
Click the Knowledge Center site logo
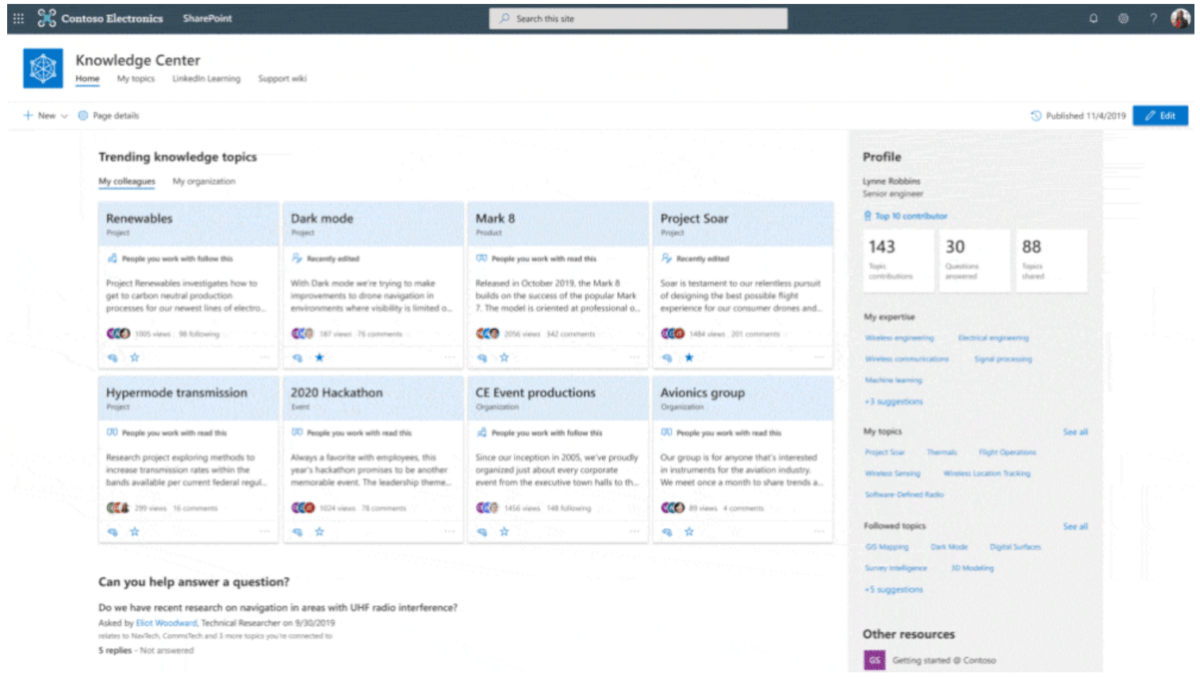pos(43,68)
